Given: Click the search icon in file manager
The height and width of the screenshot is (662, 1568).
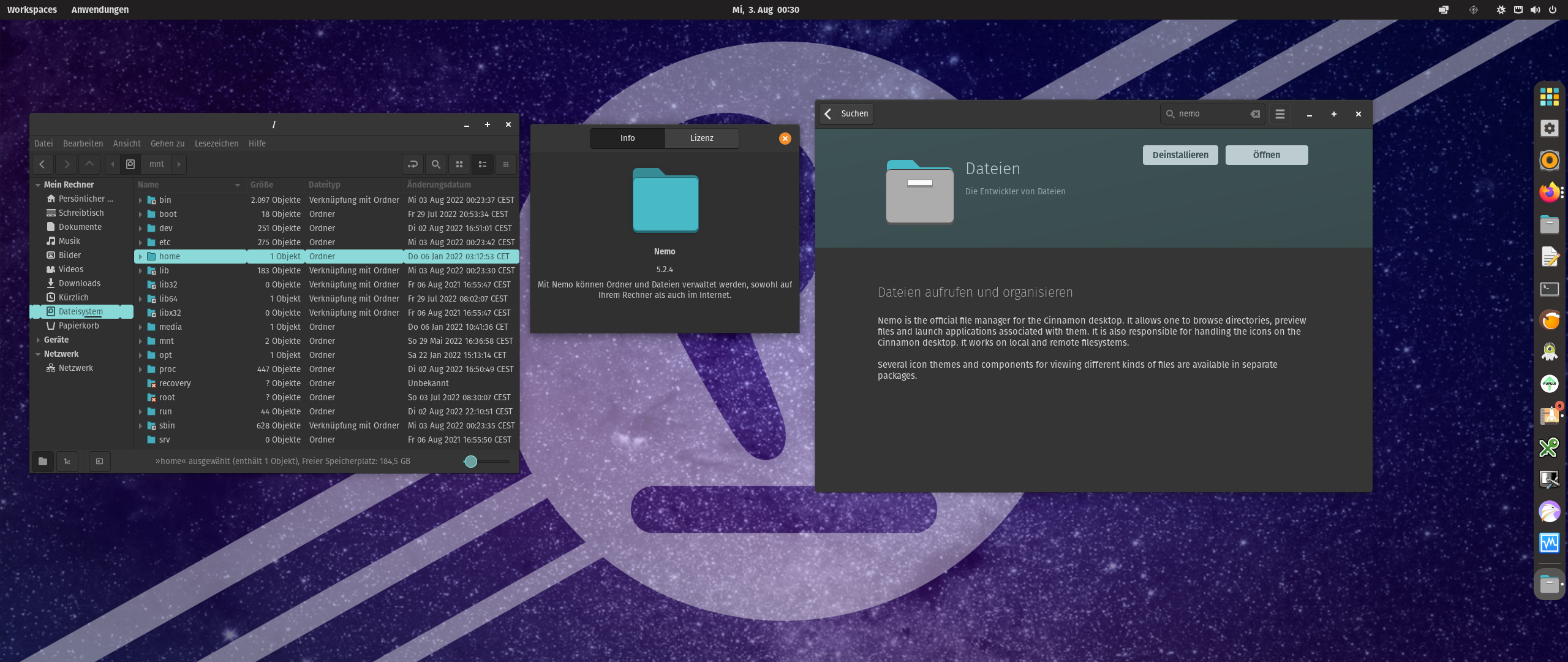Looking at the screenshot, I should 435,164.
